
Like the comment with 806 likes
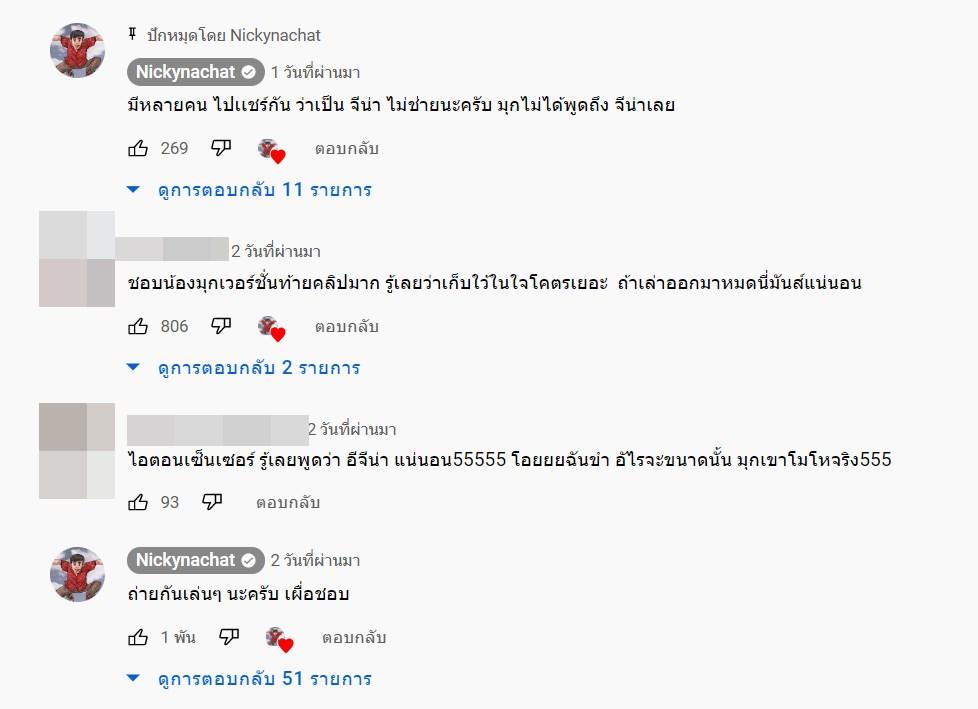[x=138, y=326]
